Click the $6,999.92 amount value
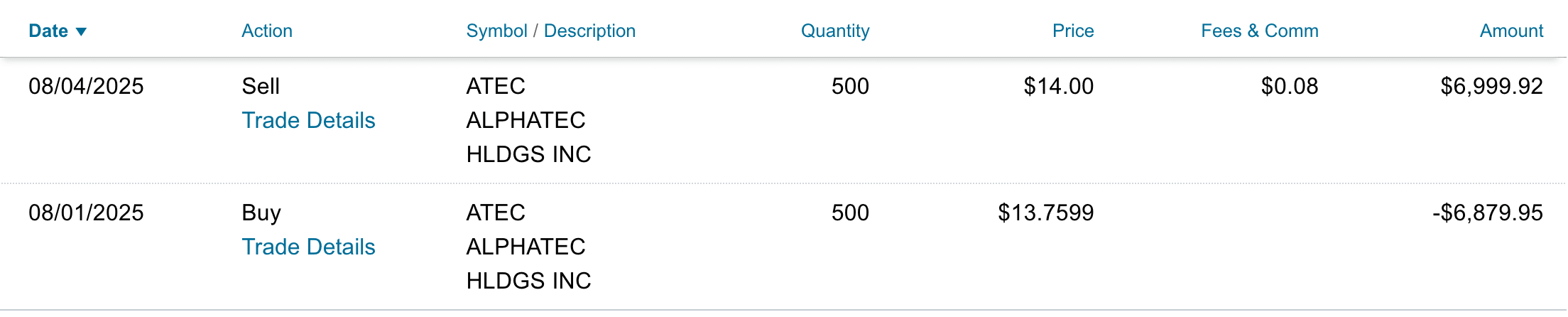The width and height of the screenshot is (1568, 317). pyautogui.click(x=1491, y=87)
